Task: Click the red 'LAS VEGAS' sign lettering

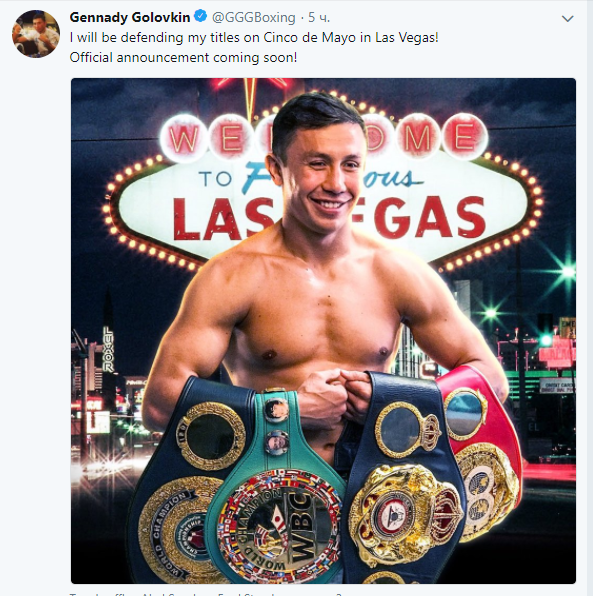Action: click(329, 219)
